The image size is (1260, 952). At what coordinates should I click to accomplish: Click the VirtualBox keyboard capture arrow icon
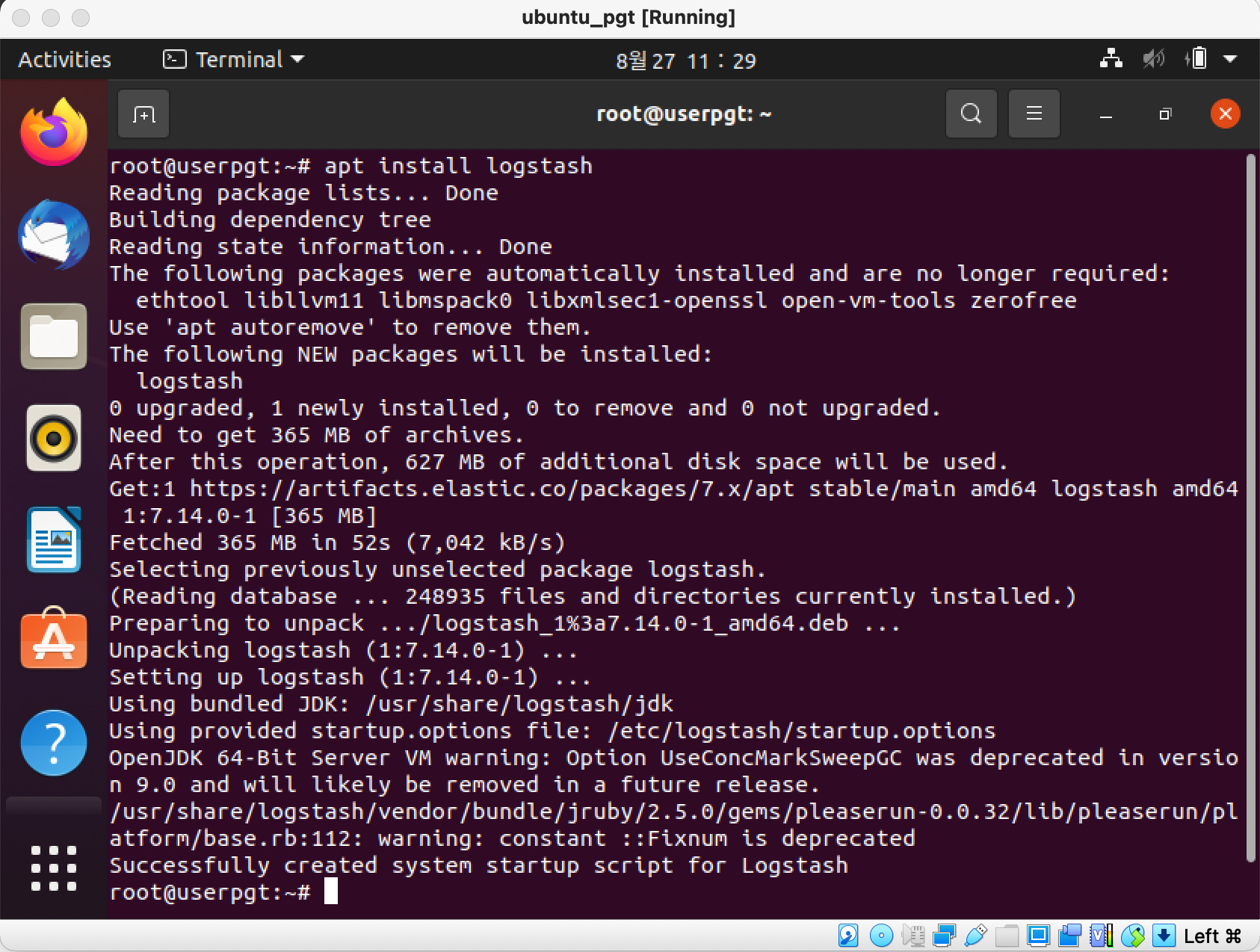click(x=1164, y=936)
